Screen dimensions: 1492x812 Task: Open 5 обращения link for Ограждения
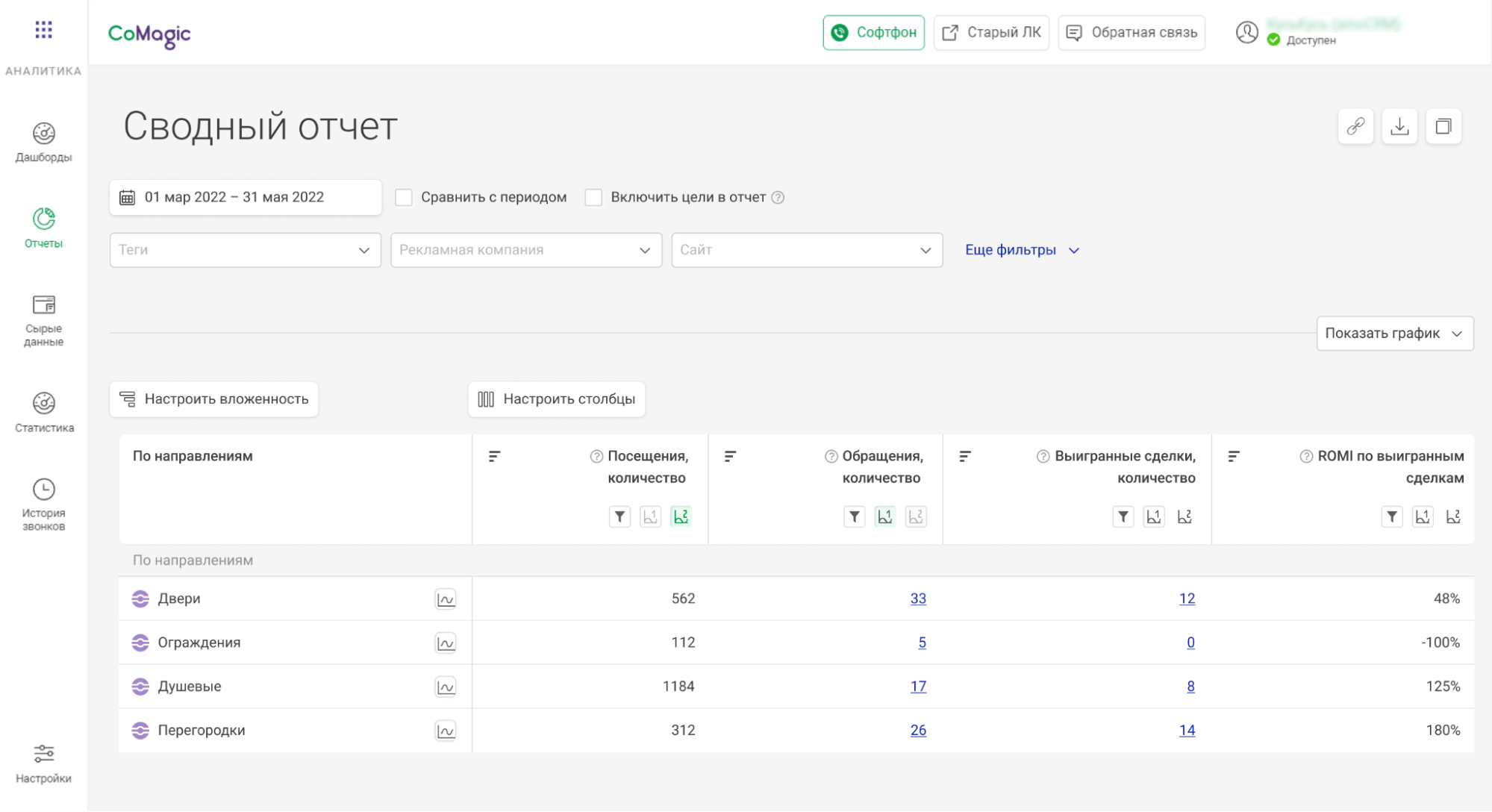point(923,643)
